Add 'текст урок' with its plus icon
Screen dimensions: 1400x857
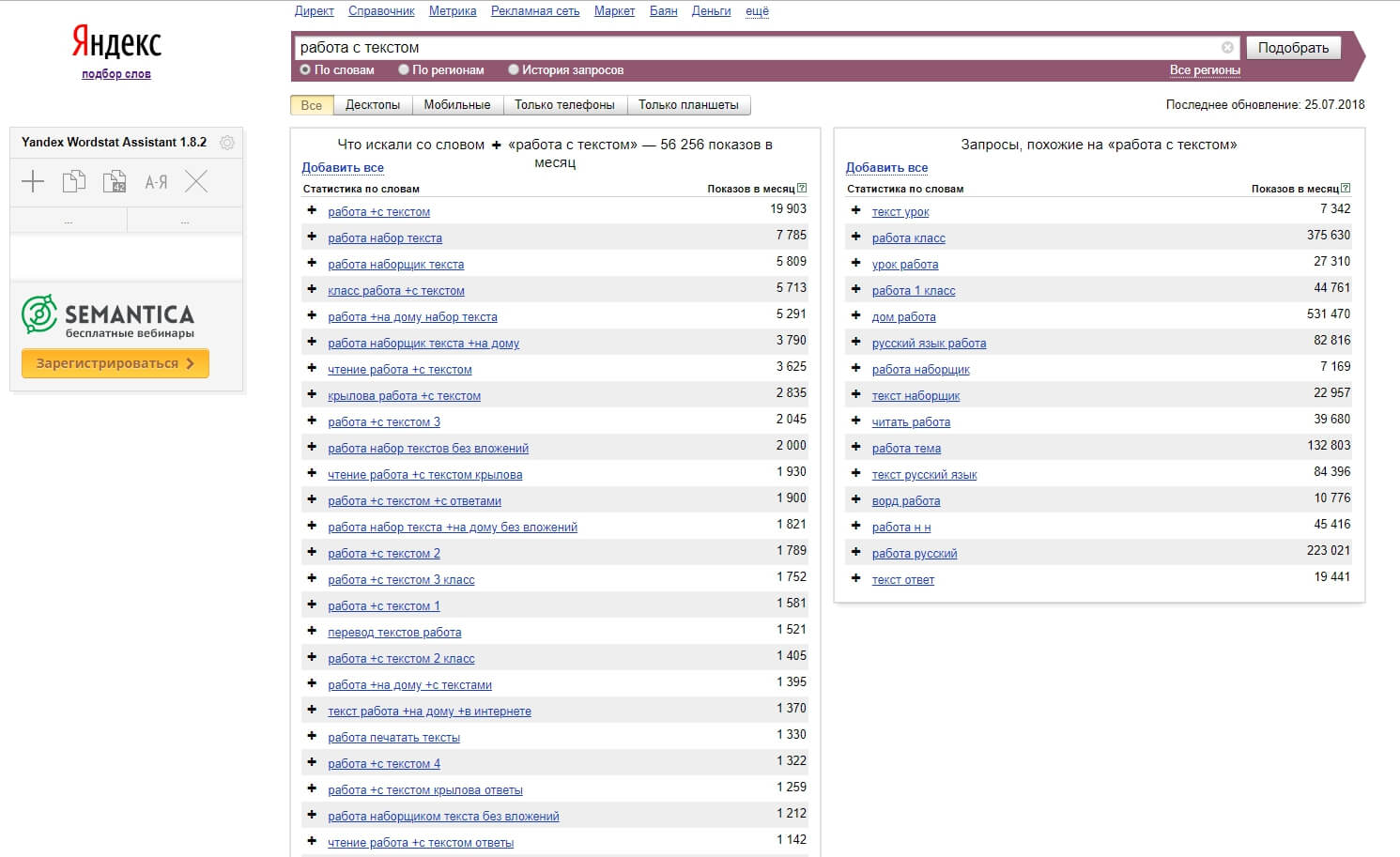[855, 210]
